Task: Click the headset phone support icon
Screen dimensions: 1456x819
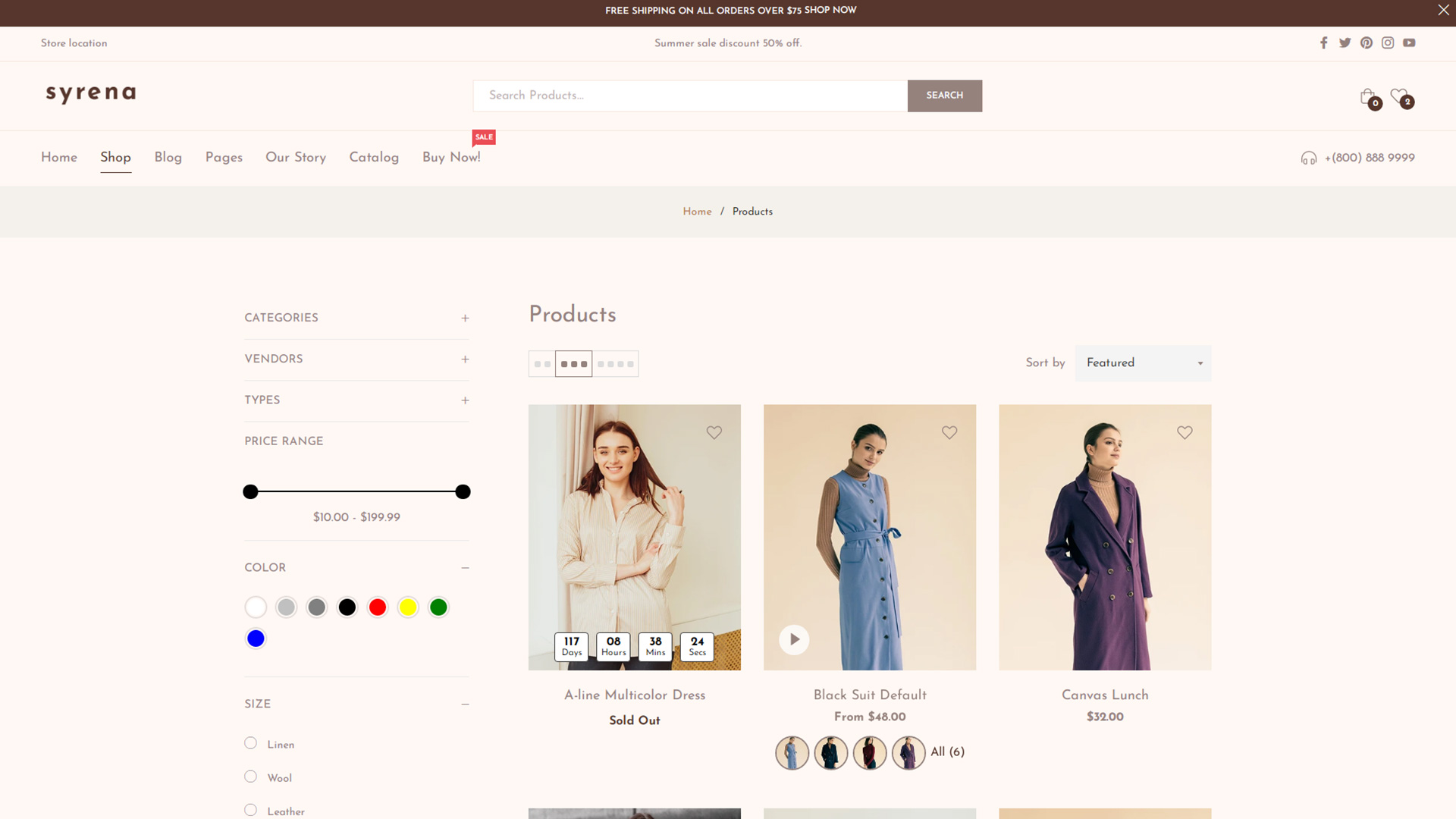Action: (x=1309, y=158)
